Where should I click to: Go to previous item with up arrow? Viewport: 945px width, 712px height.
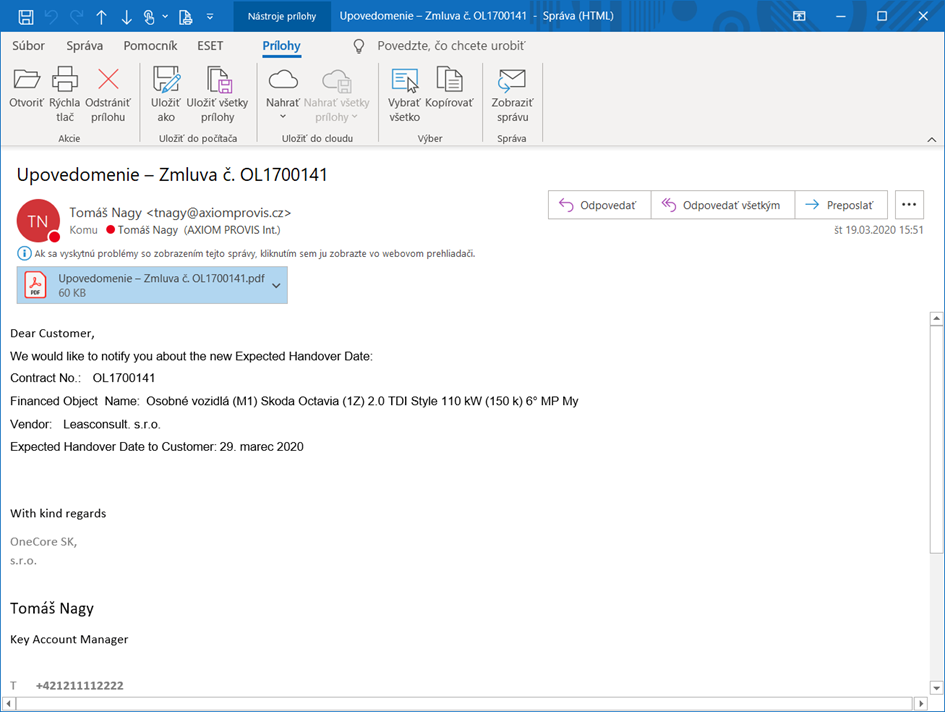pos(101,17)
